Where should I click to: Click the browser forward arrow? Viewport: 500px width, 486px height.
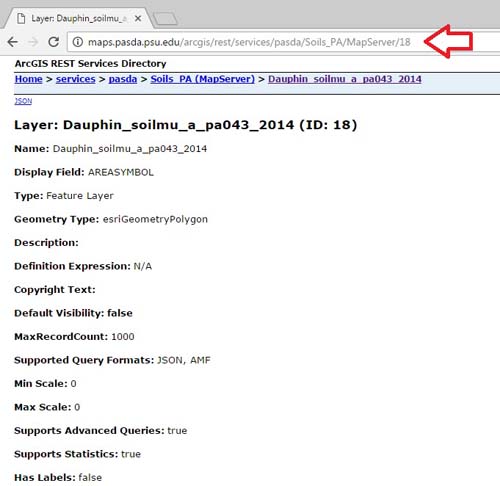tap(33, 42)
